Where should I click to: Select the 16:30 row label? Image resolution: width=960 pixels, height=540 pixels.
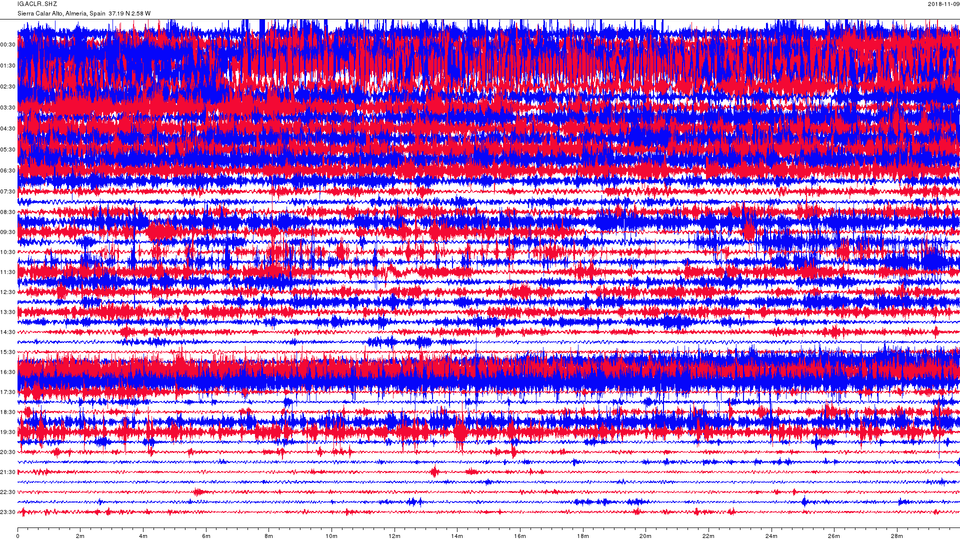coord(8,372)
